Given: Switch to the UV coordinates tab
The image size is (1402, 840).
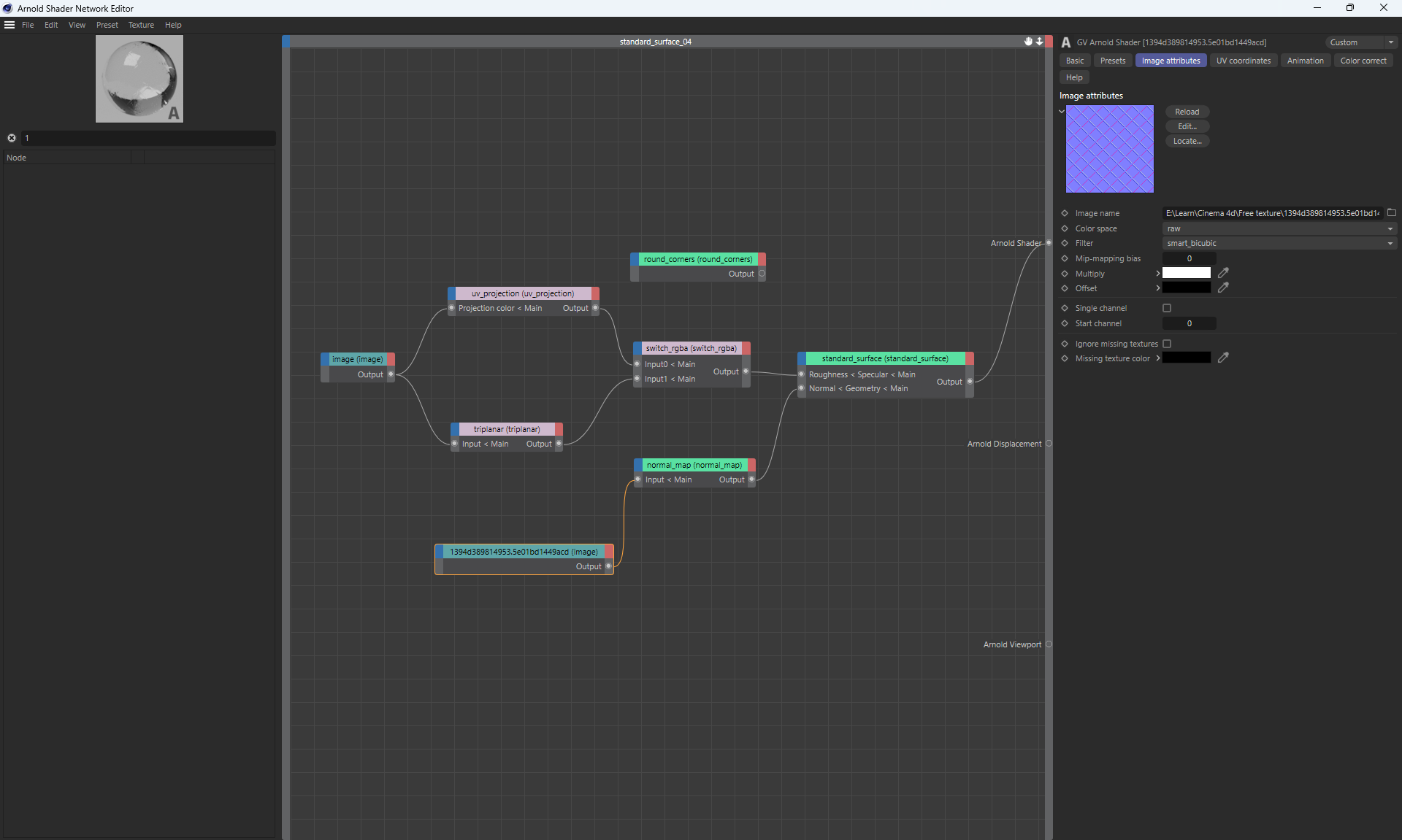Looking at the screenshot, I should point(1243,61).
